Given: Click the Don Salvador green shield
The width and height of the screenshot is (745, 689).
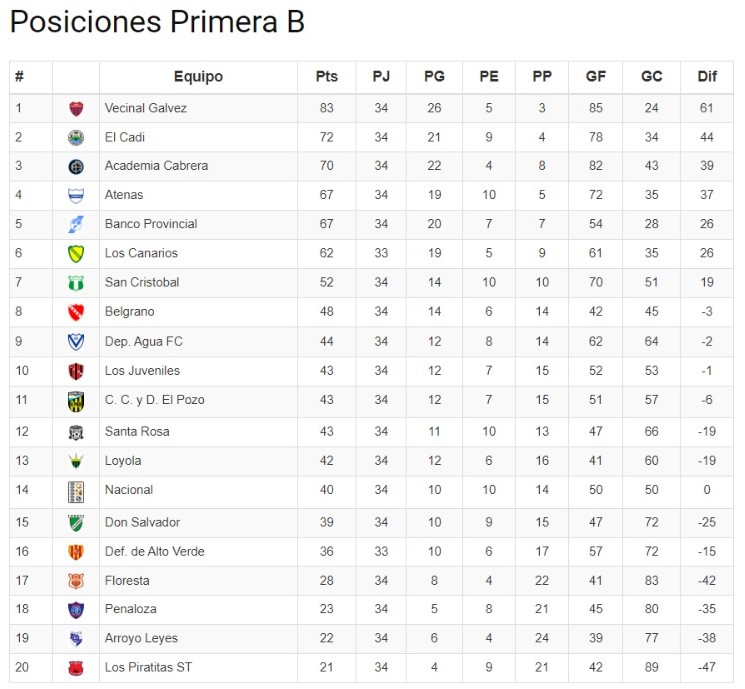Looking at the screenshot, I should 76,523.
